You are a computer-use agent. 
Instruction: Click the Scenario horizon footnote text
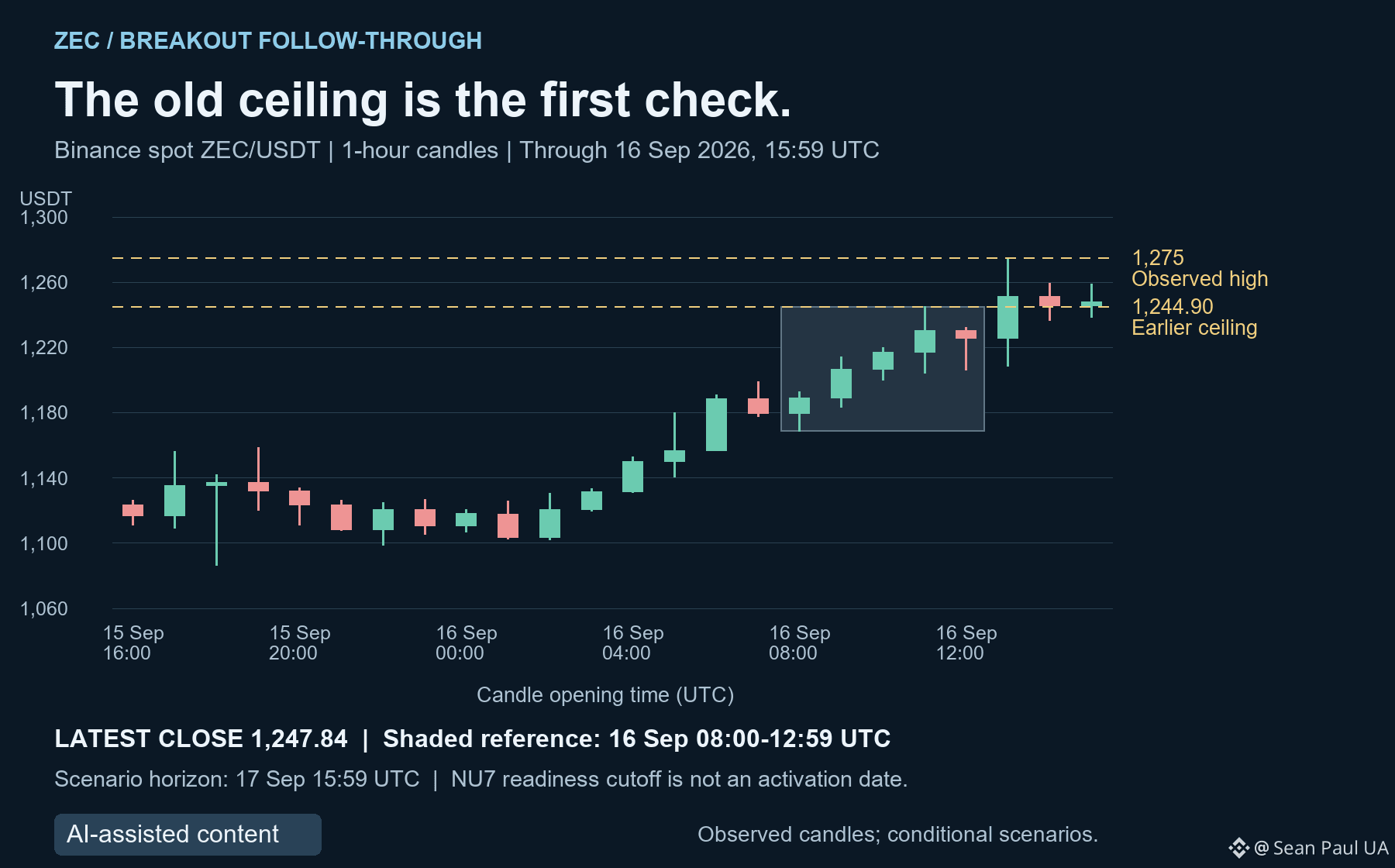(x=237, y=779)
